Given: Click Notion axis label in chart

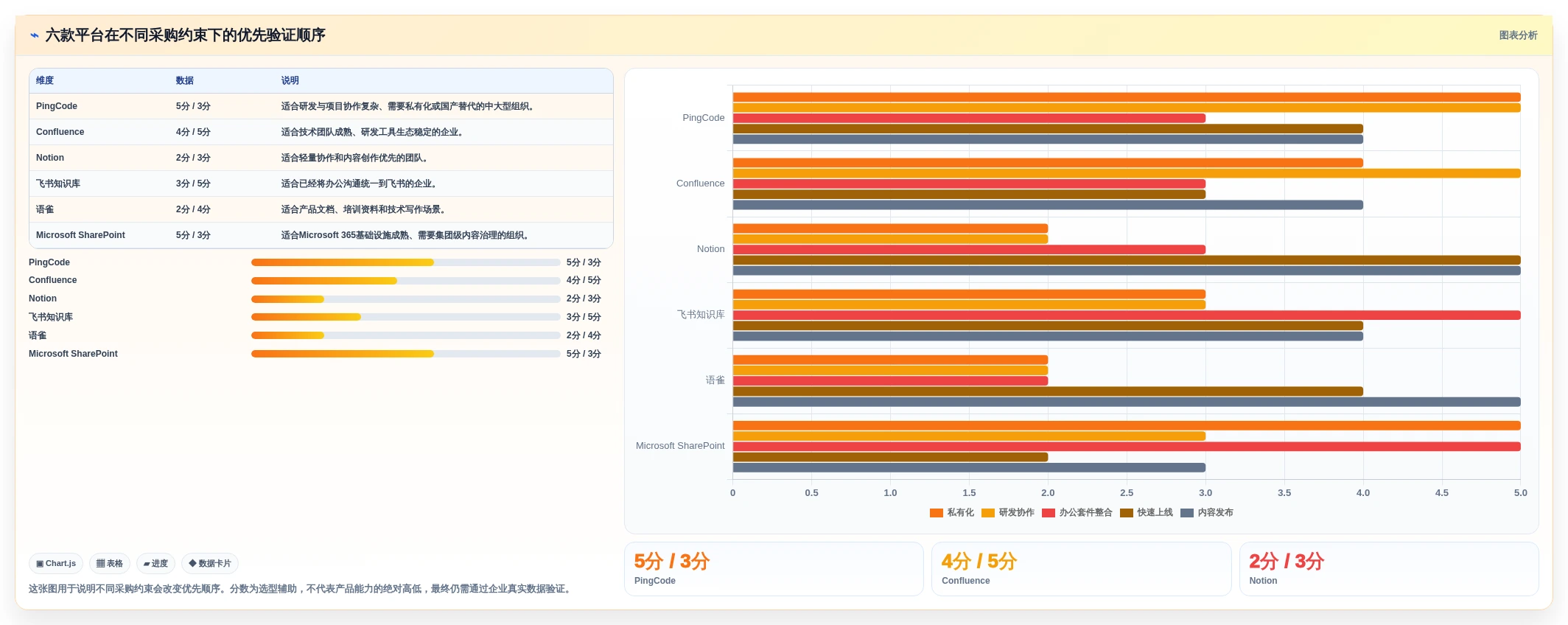Looking at the screenshot, I should [711, 249].
